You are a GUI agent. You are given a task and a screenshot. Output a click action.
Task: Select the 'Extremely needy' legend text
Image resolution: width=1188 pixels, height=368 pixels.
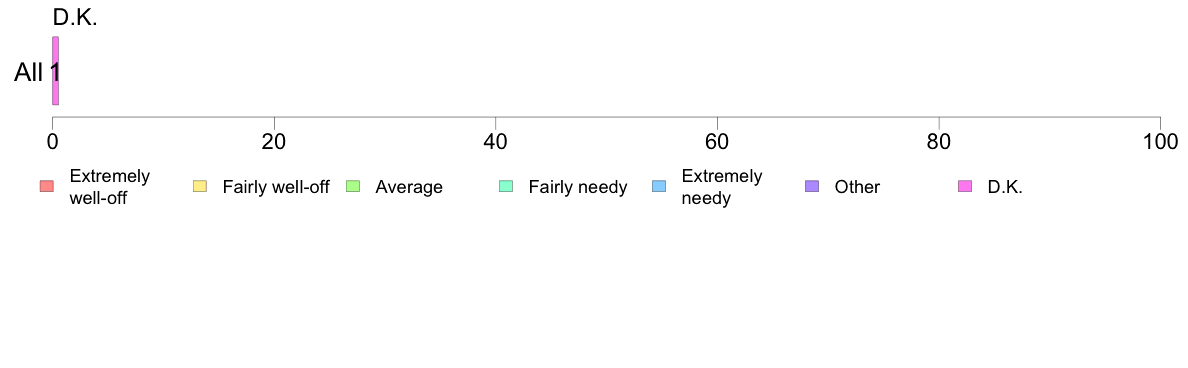coord(722,187)
